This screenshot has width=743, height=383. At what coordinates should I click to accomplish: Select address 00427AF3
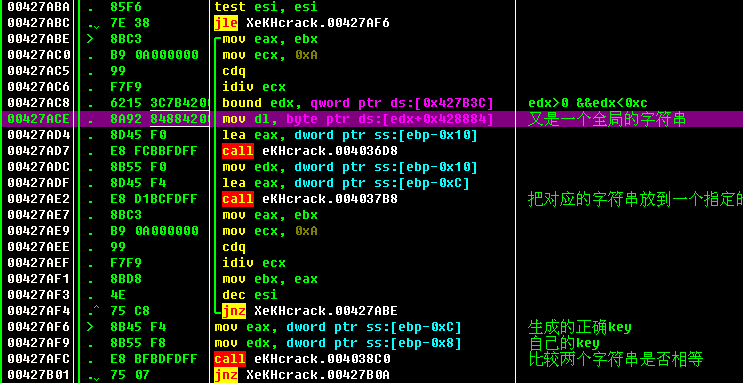pyautogui.click(x=38, y=295)
